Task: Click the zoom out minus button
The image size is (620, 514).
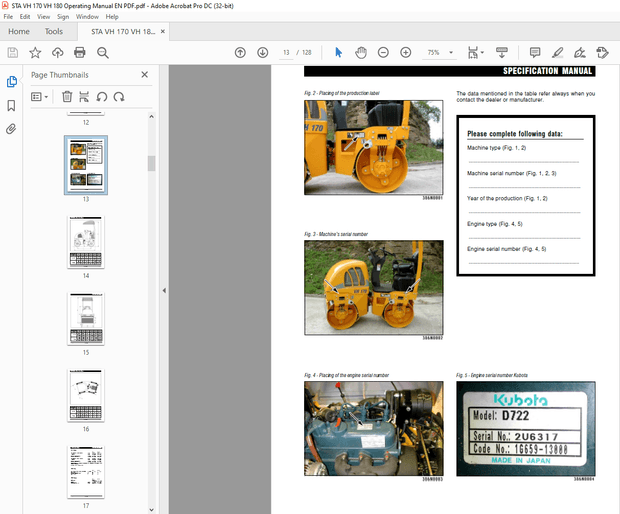Action: [383, 52]
